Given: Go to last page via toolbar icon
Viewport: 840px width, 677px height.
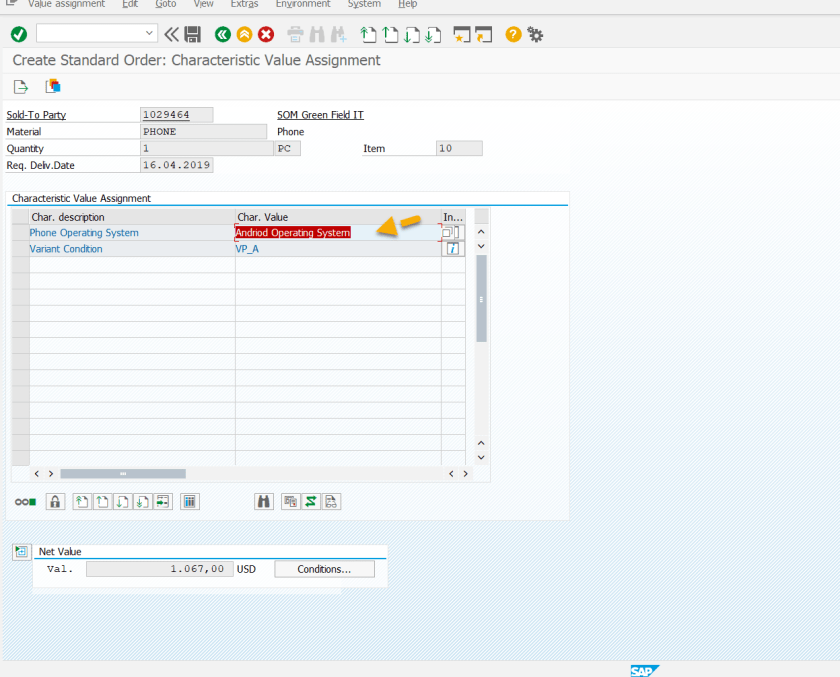Looking at the screenshot, I should click(433, 35).
